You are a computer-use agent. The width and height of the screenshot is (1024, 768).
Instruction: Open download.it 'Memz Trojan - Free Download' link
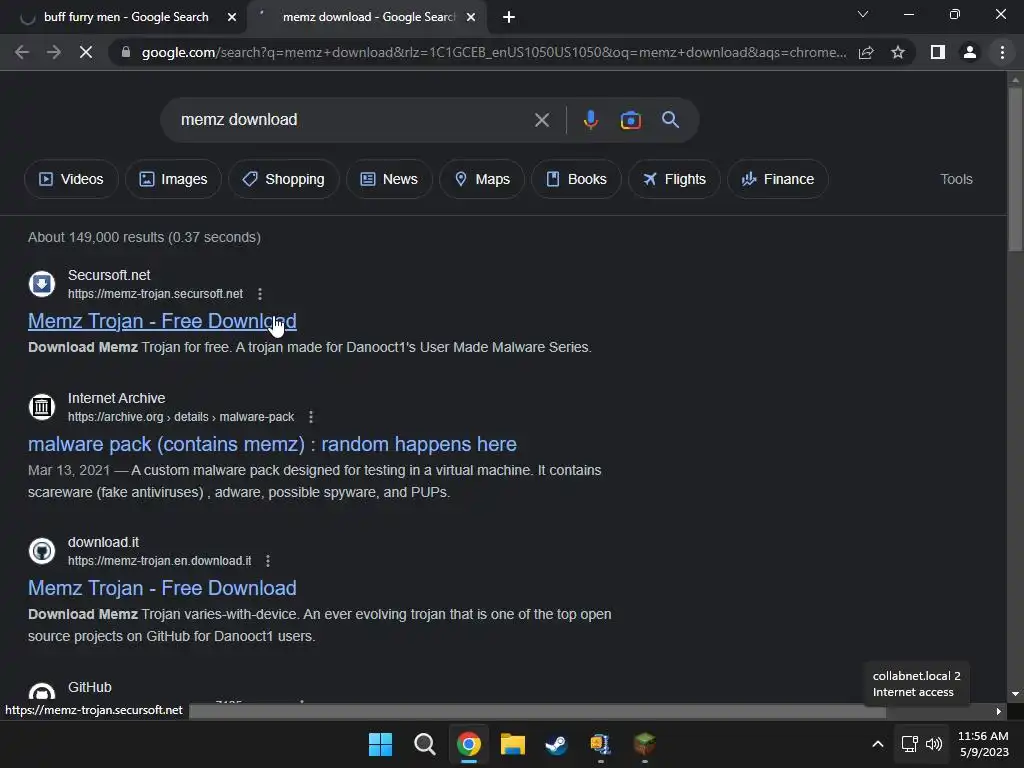point(162,588)
